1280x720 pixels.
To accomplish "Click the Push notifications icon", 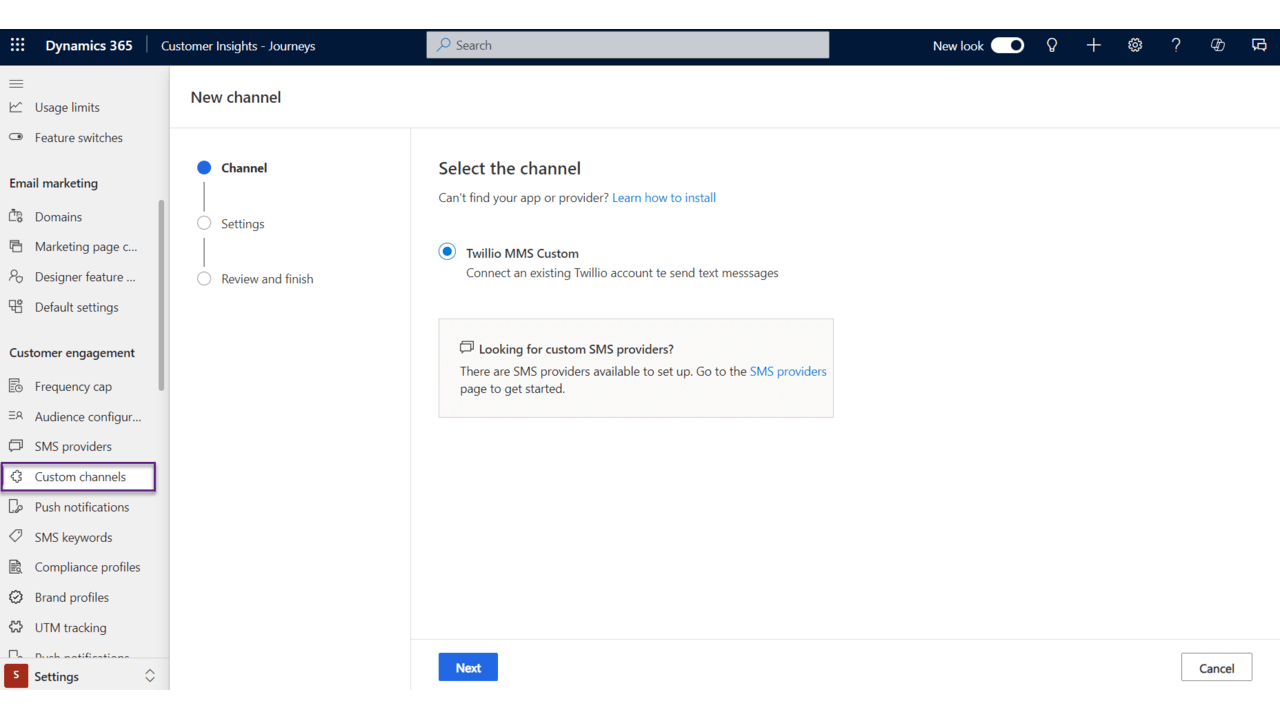I will (x=16, y=507).
